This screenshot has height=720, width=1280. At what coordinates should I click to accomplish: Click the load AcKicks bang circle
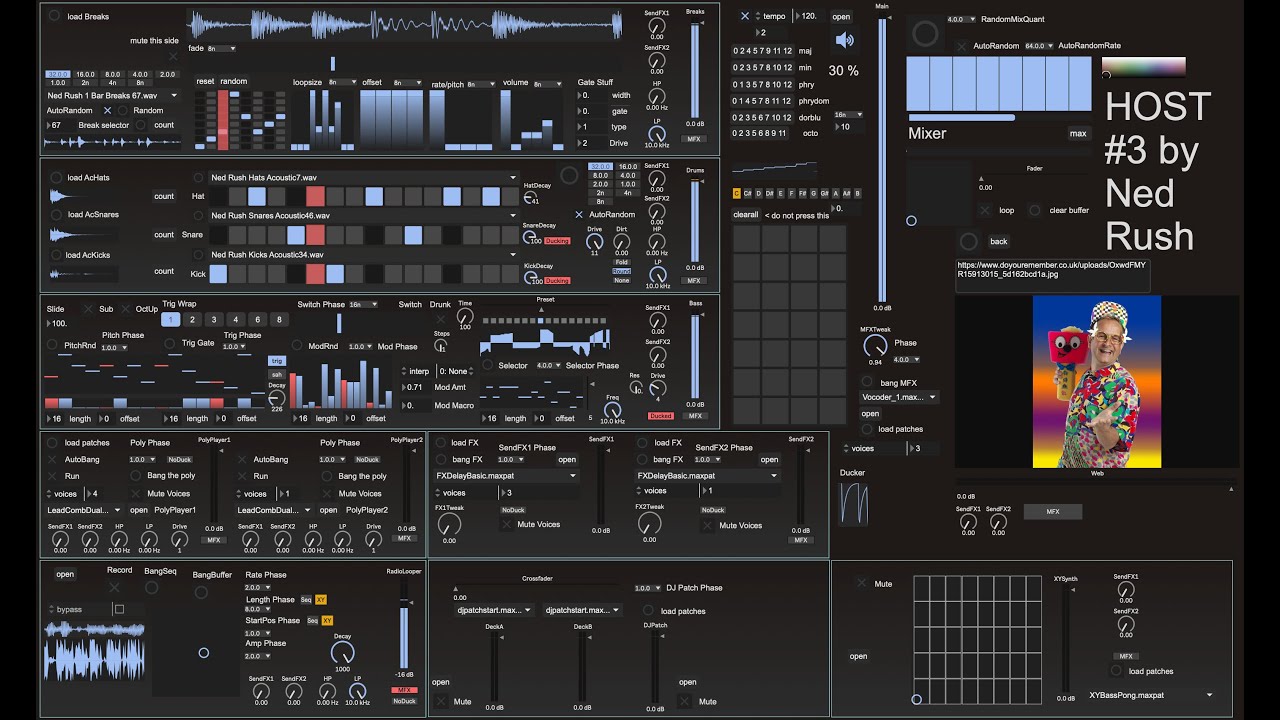point(56,255)
